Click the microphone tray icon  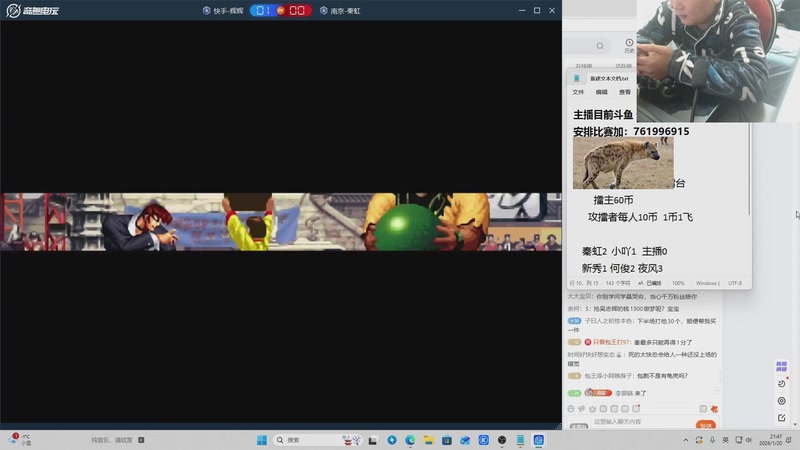pos(712,440)
